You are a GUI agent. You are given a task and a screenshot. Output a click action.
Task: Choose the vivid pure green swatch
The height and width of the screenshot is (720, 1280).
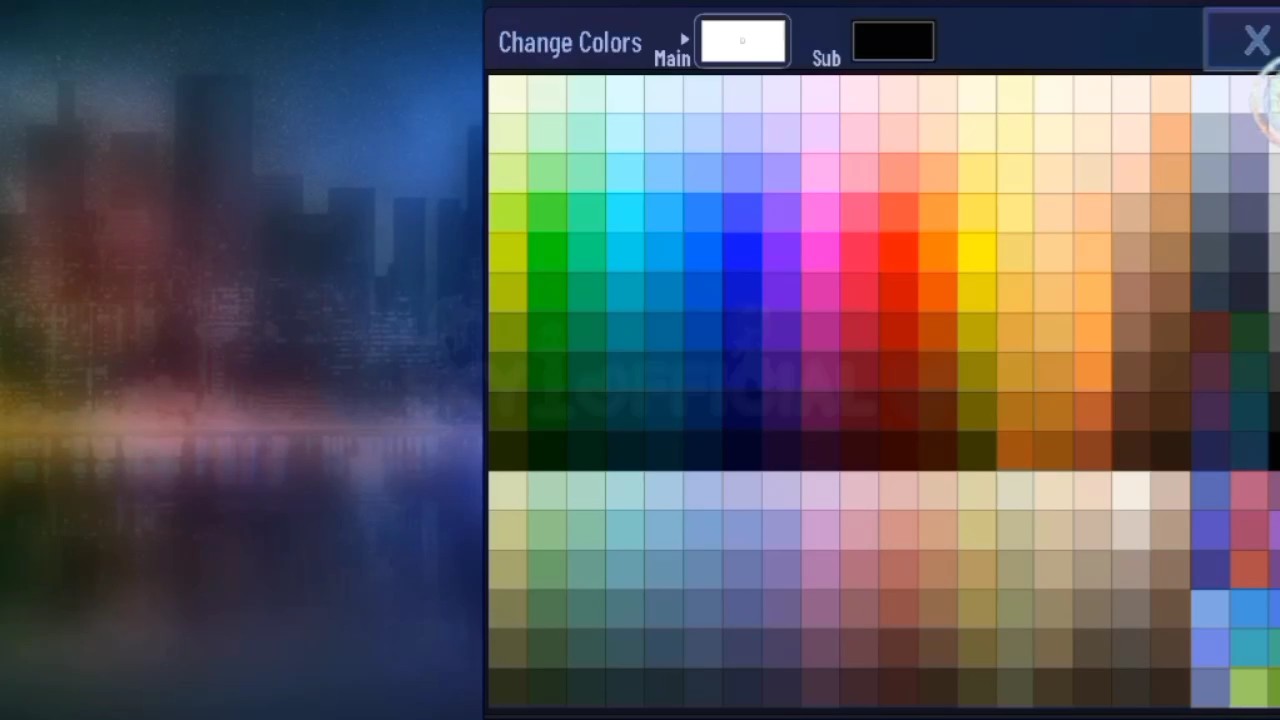547,252
